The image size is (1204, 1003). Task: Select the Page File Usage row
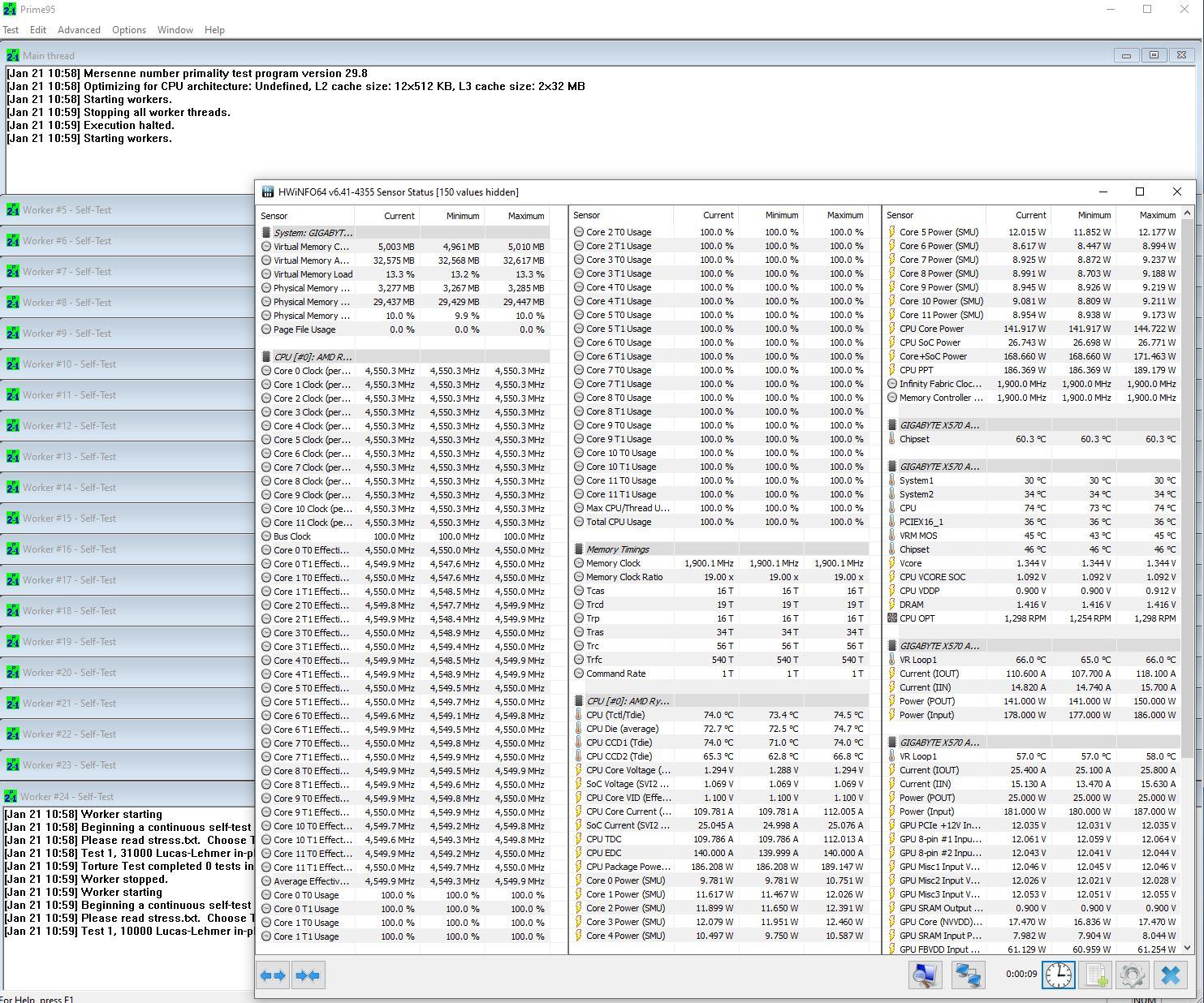pos(403,329)
